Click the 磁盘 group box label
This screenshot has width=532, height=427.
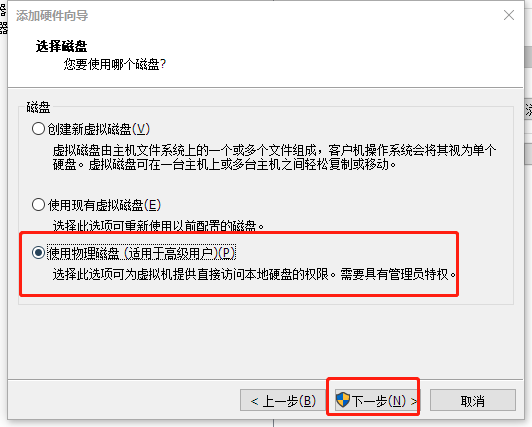38,108
